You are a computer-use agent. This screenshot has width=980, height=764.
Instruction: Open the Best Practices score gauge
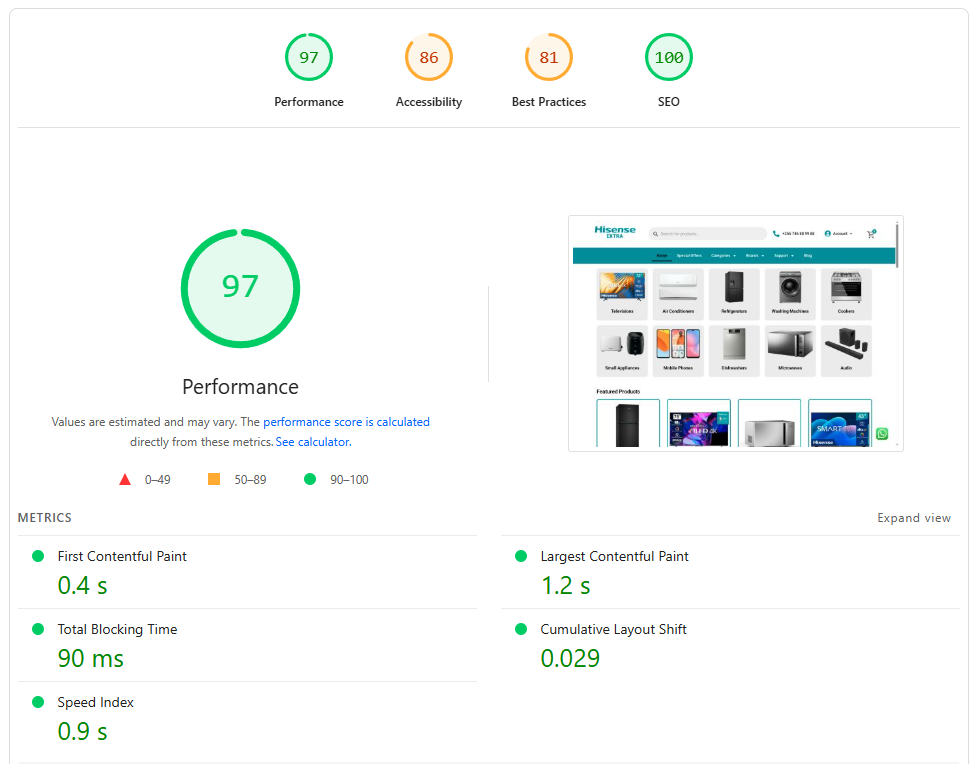click(549, 58)
